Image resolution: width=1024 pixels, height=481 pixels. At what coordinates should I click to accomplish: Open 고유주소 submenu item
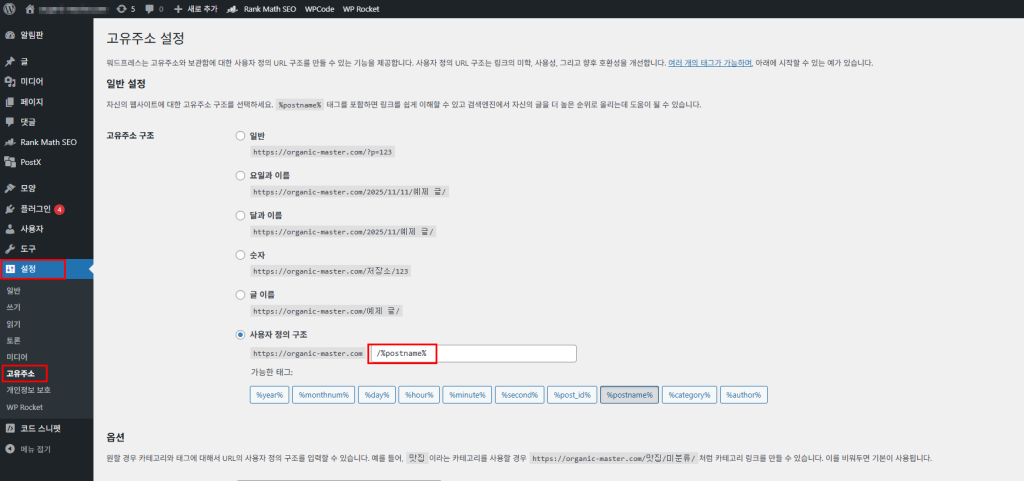[x=20, y=374]
